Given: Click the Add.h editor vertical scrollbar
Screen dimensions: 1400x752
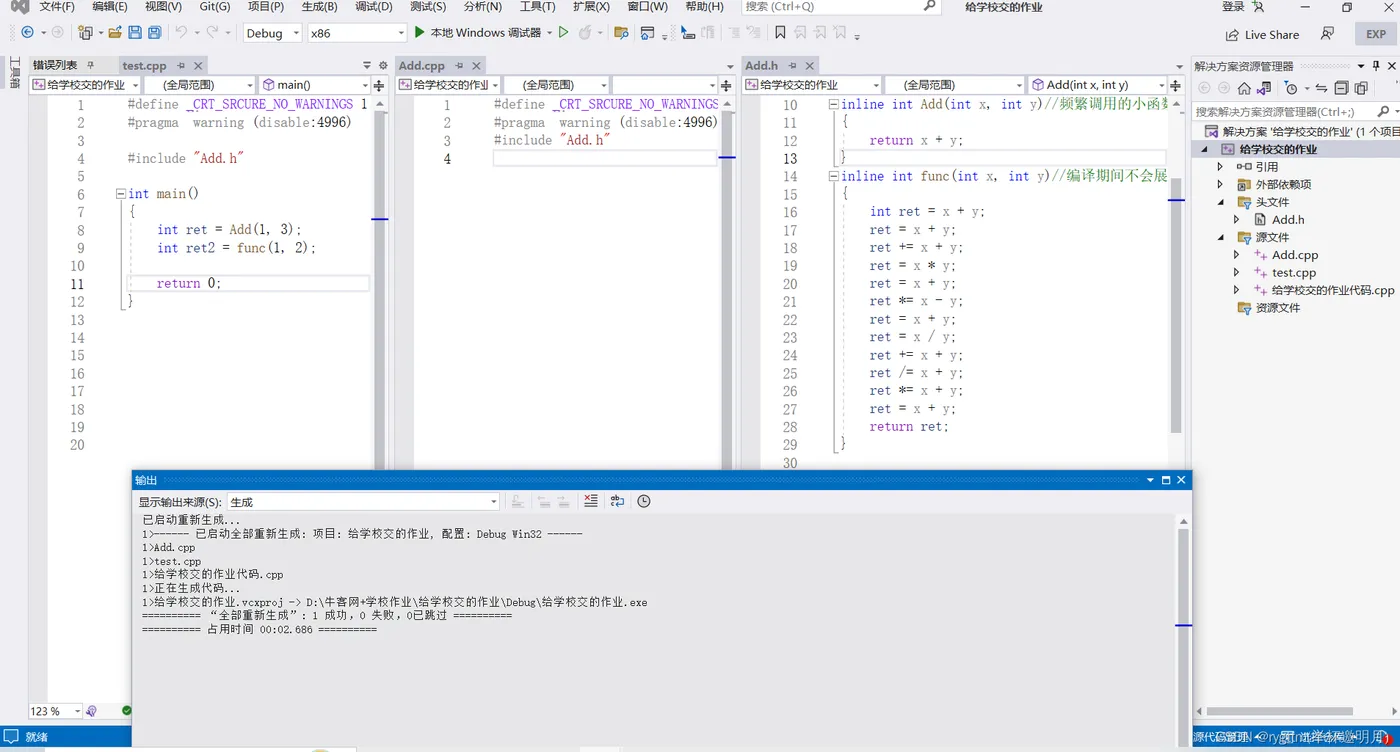Looking at the screenshot, I should 1176,305.
